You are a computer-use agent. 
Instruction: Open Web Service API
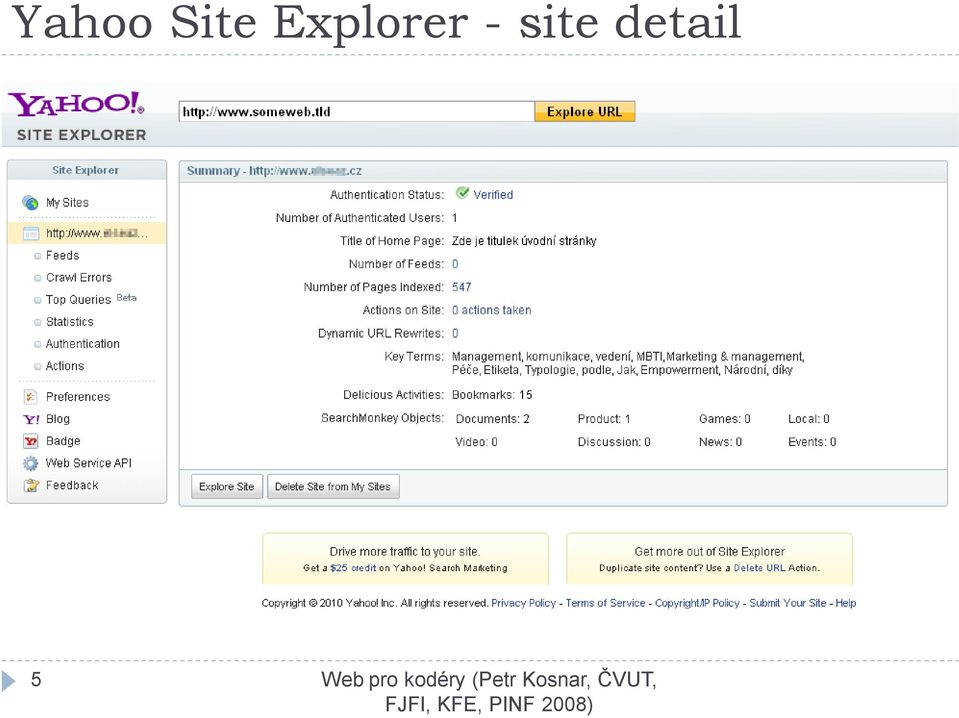(89, 463)
